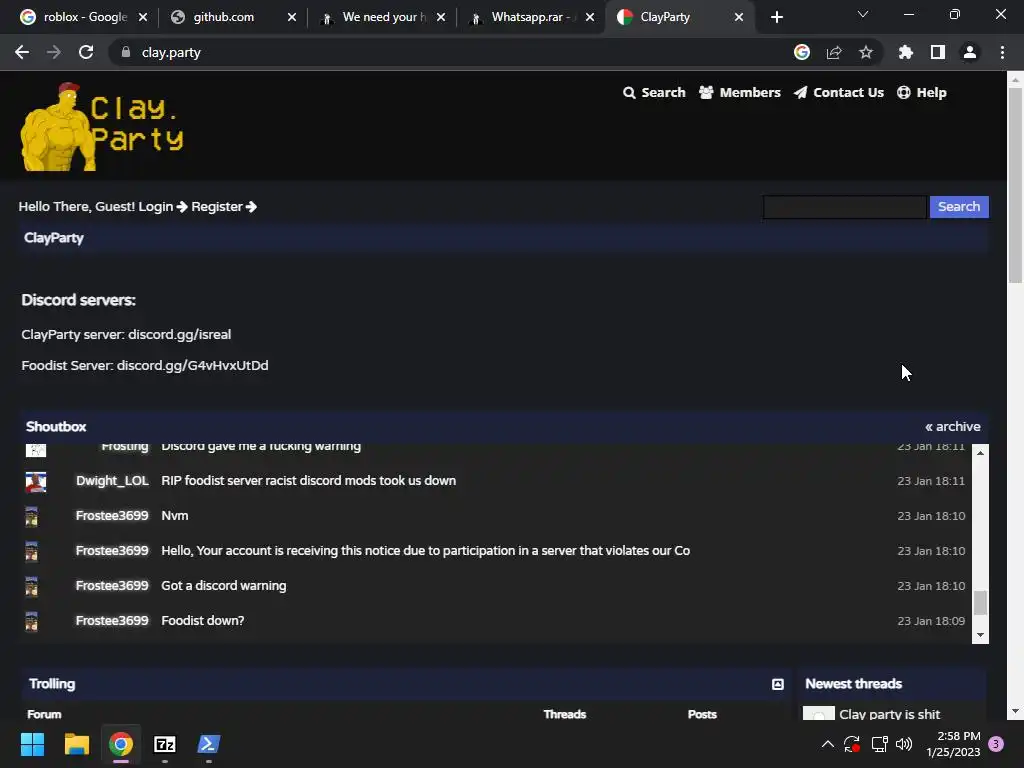
Task: Switch to the 'We need your h' tab
Action: coord(382,17)
